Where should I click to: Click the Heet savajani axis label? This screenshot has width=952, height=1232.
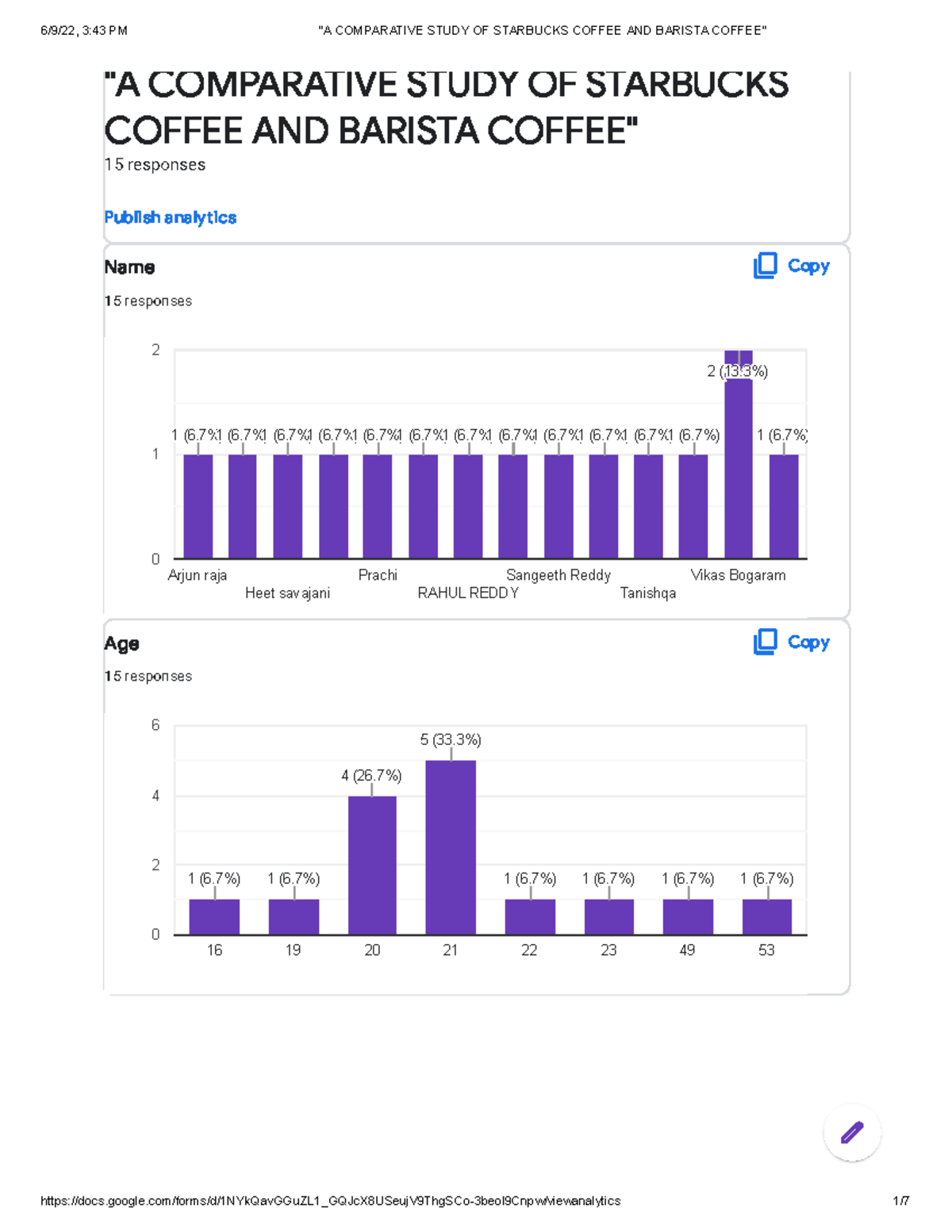click(x=287, y=593)
